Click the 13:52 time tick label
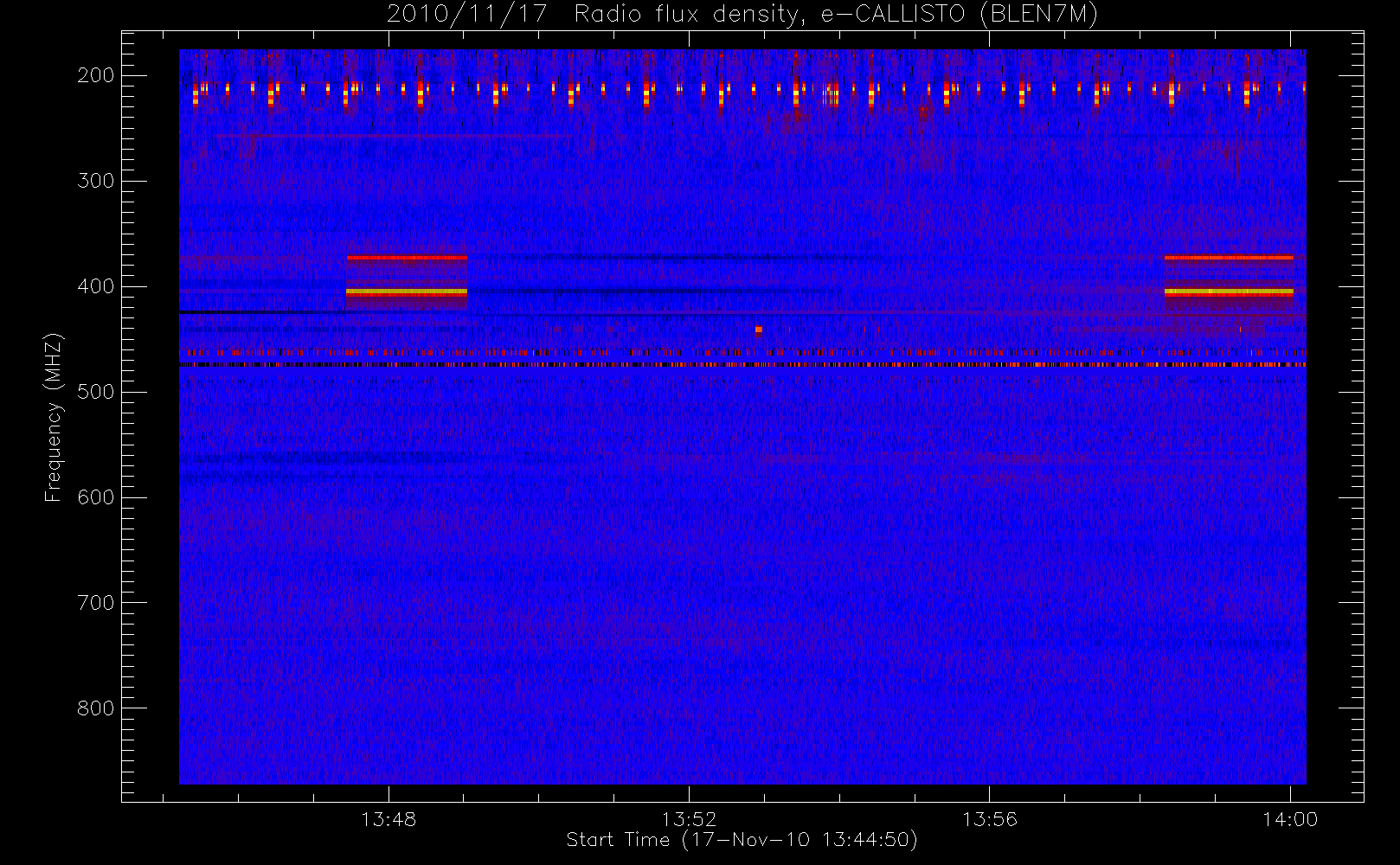This screenshot has height=865, width=1400. 689,819
